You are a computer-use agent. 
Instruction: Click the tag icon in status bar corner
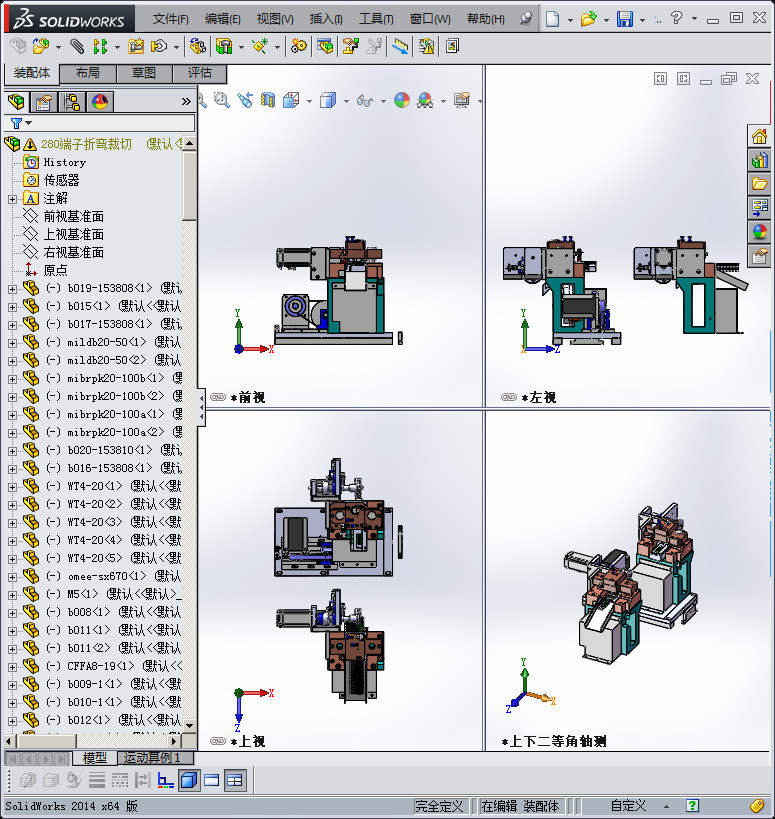757,806
